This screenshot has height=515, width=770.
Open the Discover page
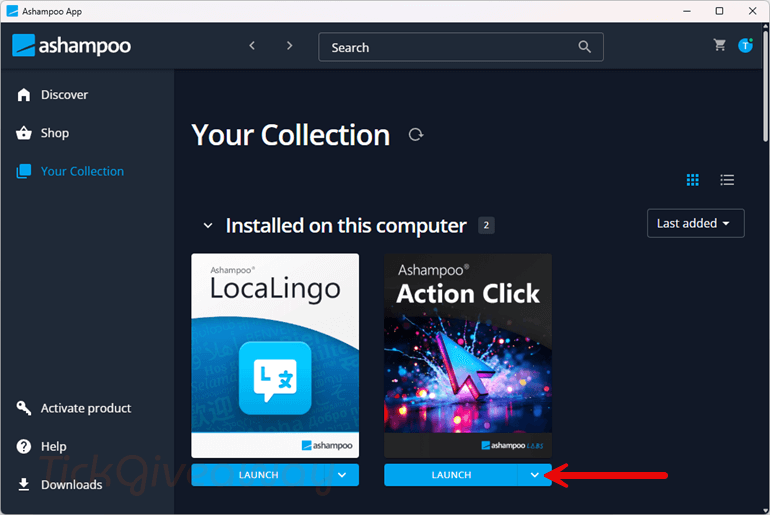[53, 95]
